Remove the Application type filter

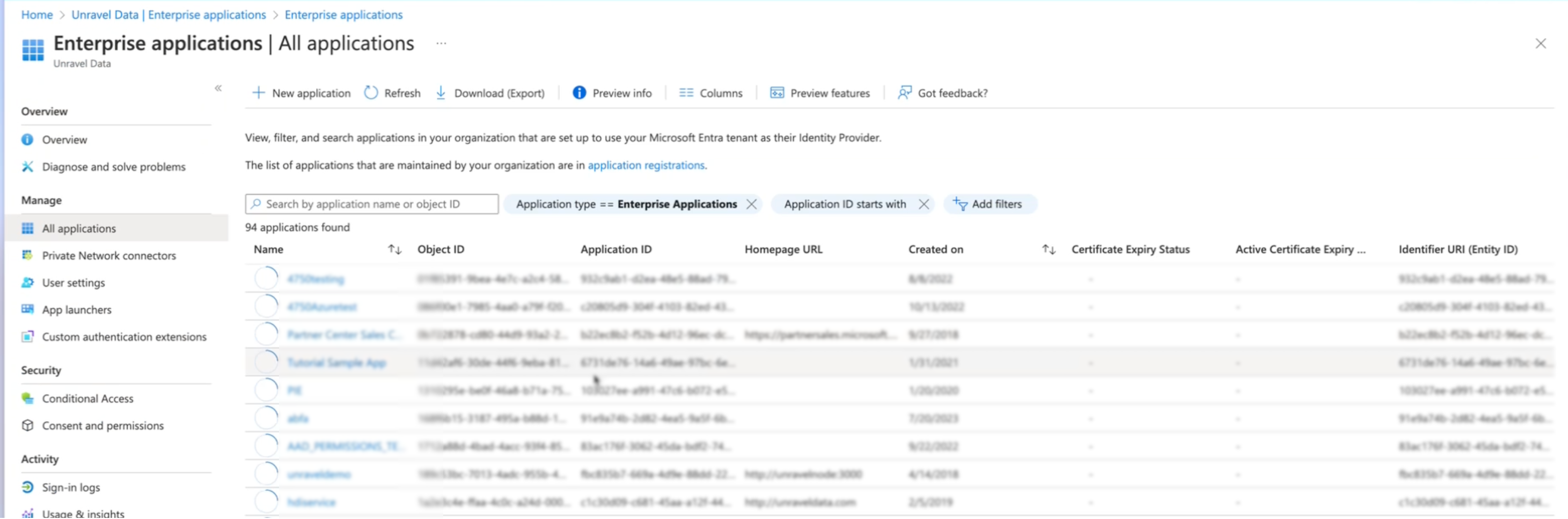tap(752, 204)
